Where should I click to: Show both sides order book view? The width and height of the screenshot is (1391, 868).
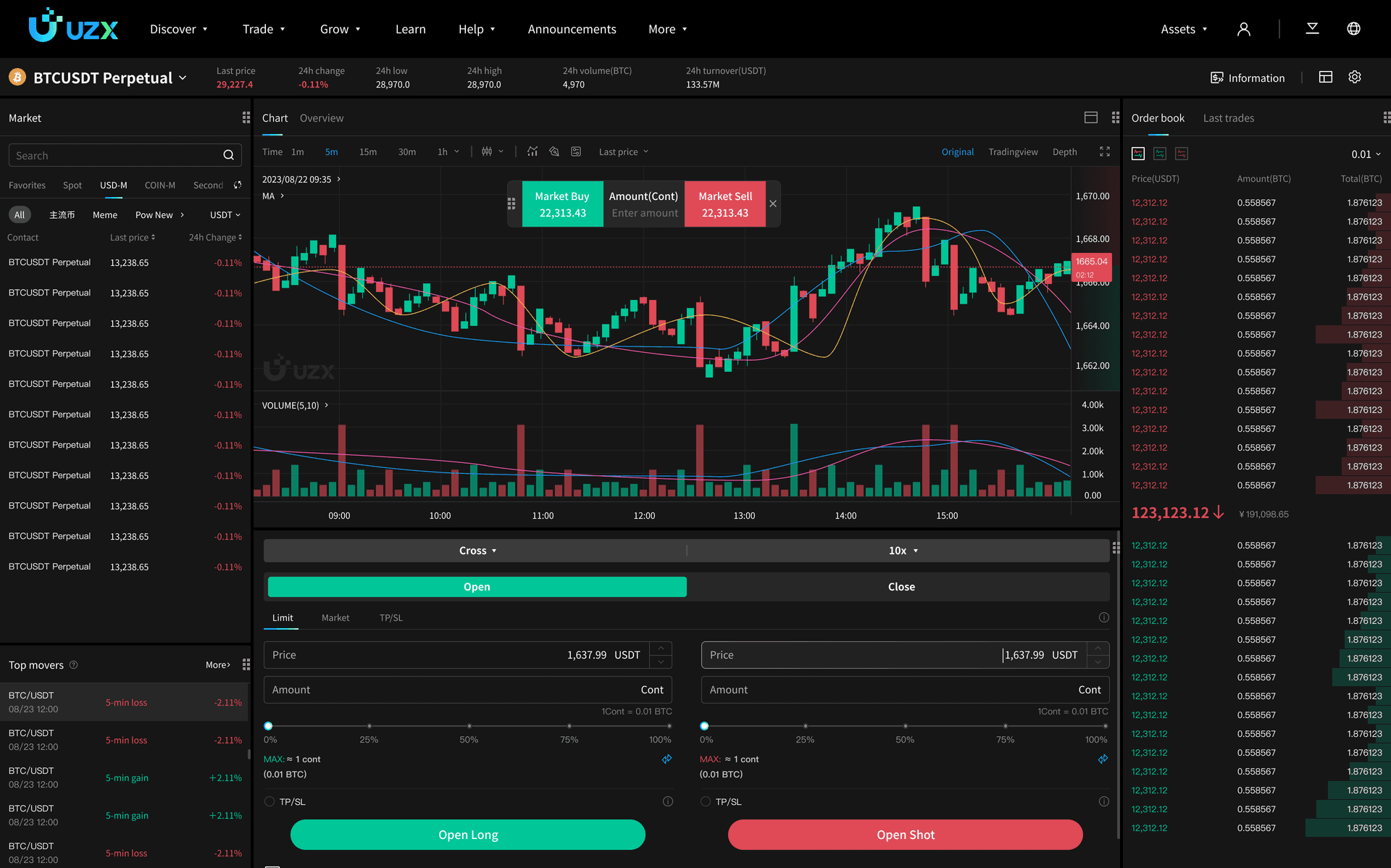(1138, 154)
